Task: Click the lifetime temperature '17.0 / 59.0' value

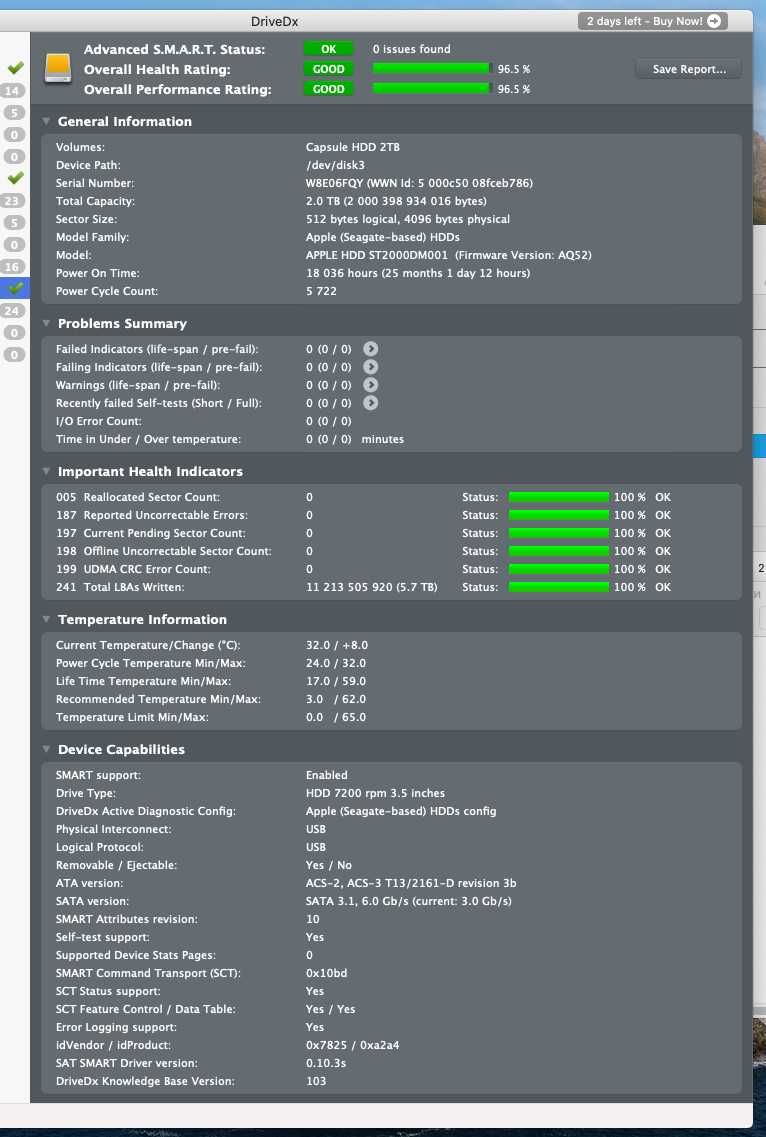Action: 336,682
